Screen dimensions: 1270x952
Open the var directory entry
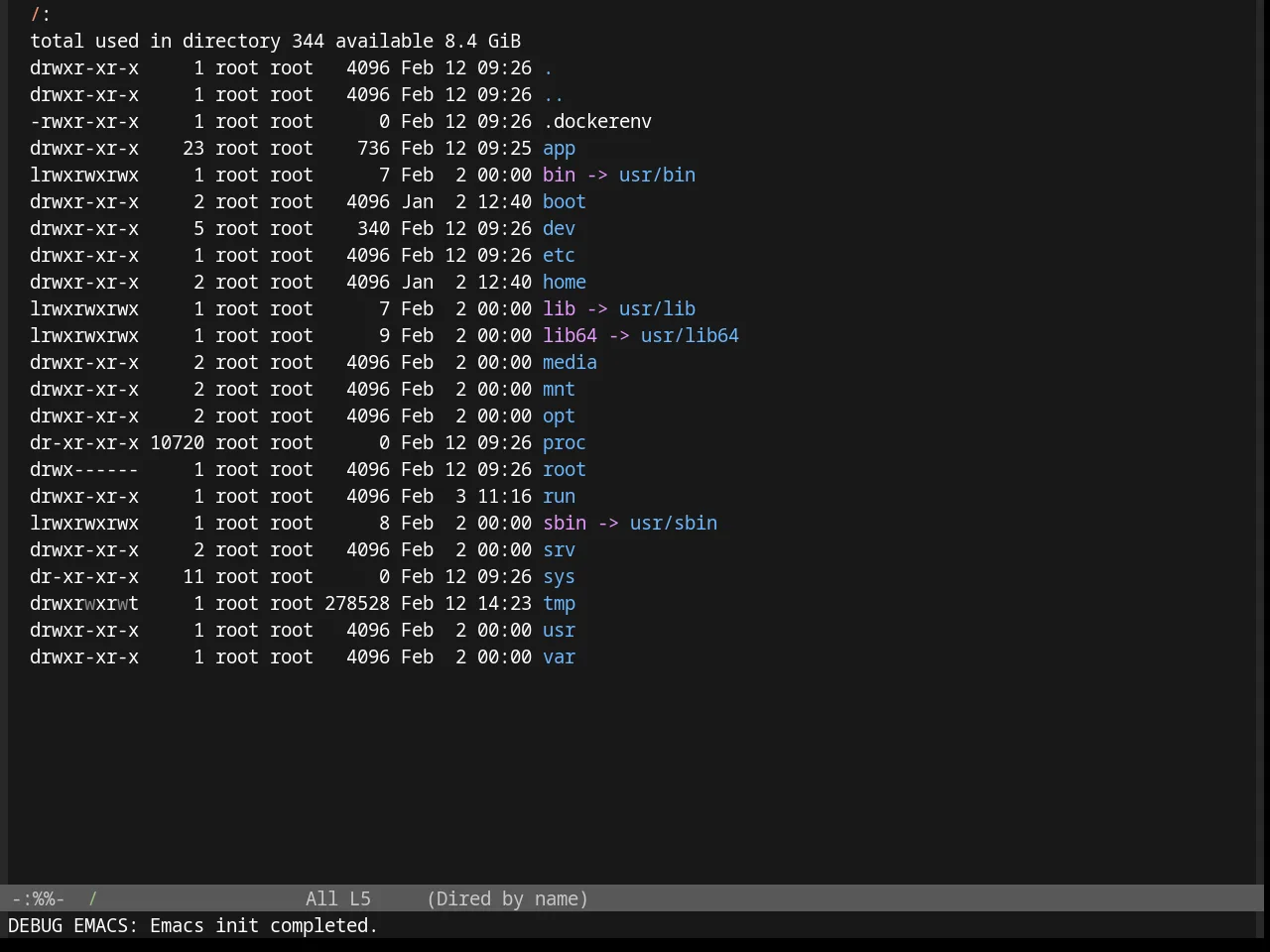559,657
